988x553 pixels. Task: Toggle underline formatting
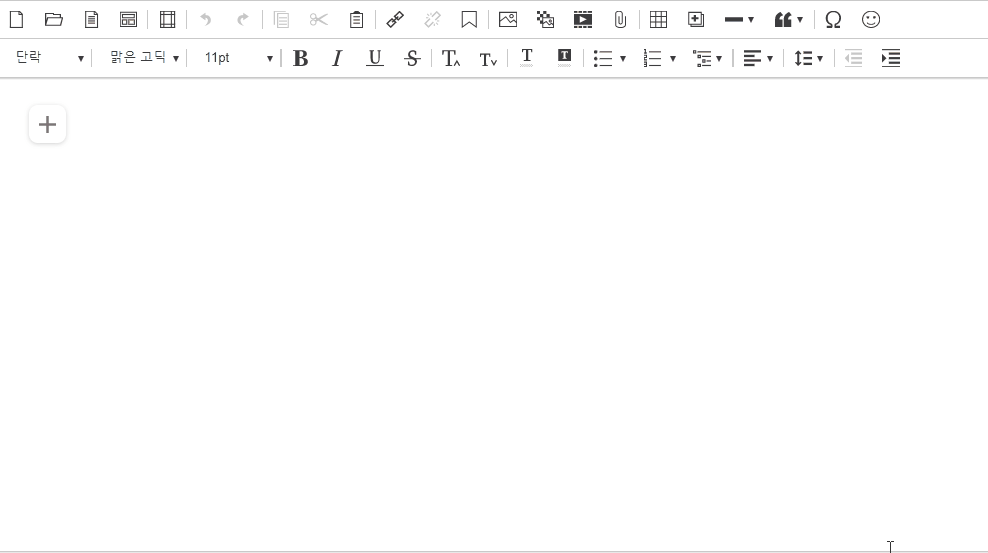(x=375, y=58)
